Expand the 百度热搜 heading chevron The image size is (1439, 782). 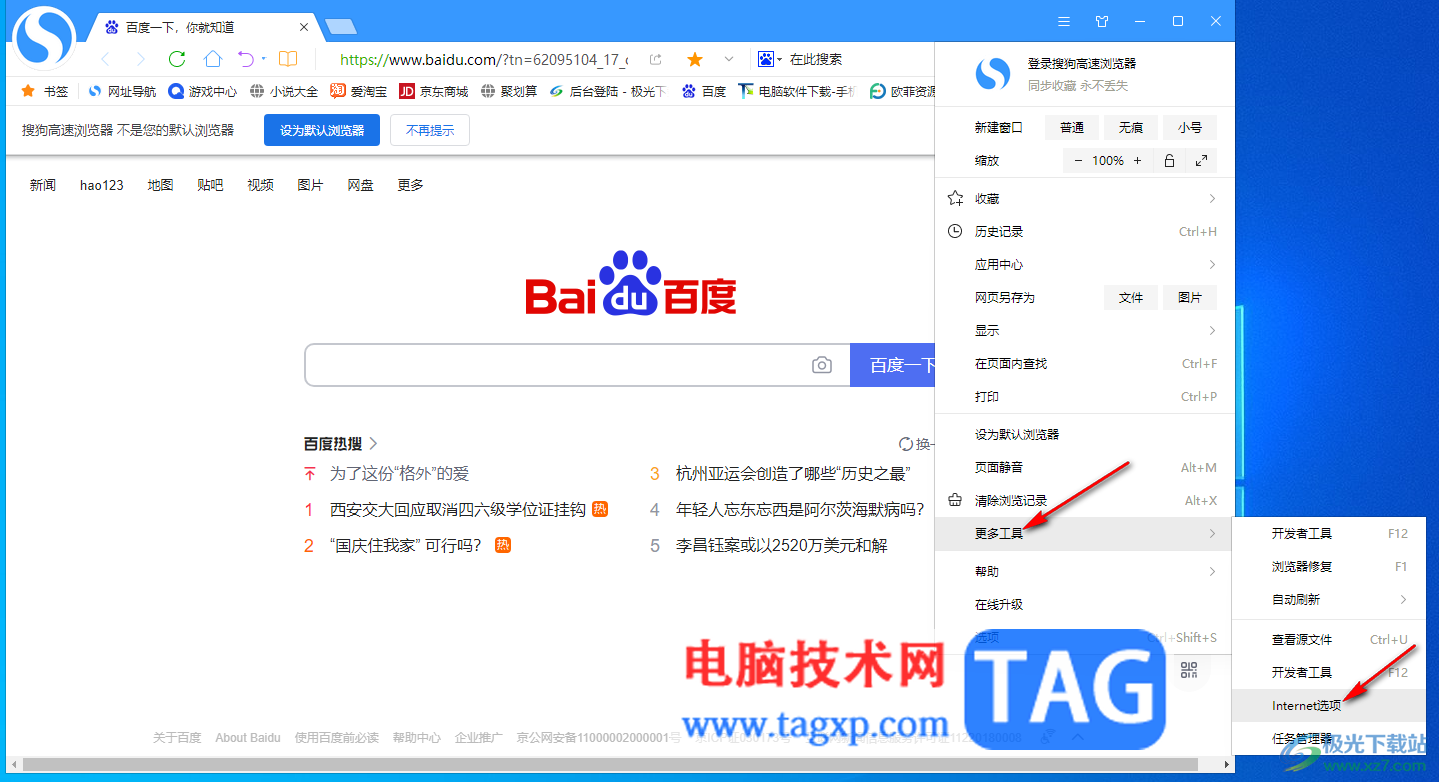point(374,443)
